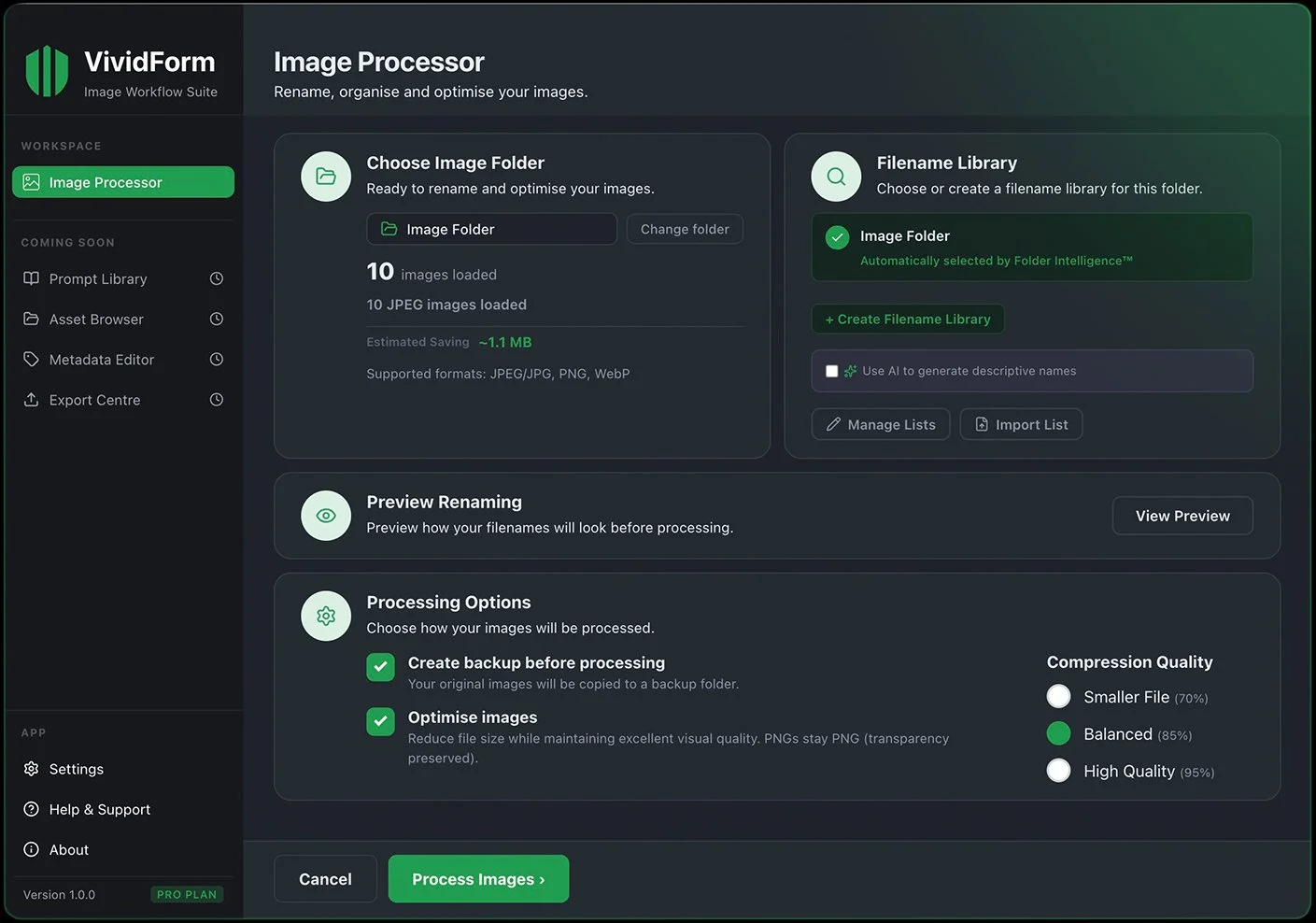Click 'Supported formats: JPEG/JPG, PNG, WebP' text
The image size is (1316, 923).
click(x=498, y=374)
